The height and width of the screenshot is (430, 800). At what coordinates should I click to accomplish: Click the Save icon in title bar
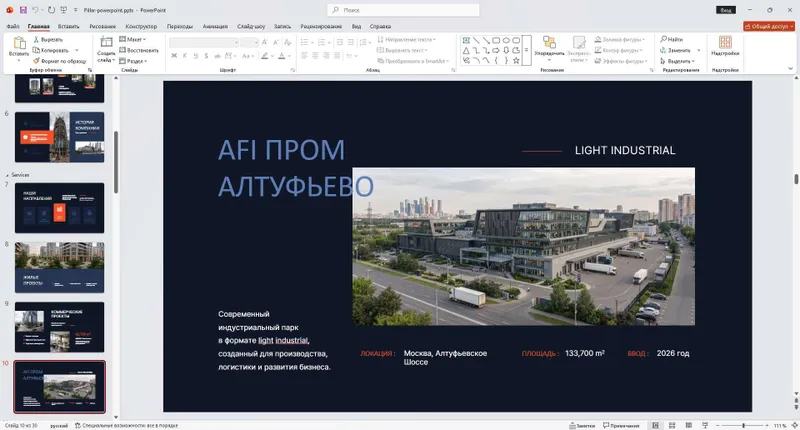tap(23, 10)
